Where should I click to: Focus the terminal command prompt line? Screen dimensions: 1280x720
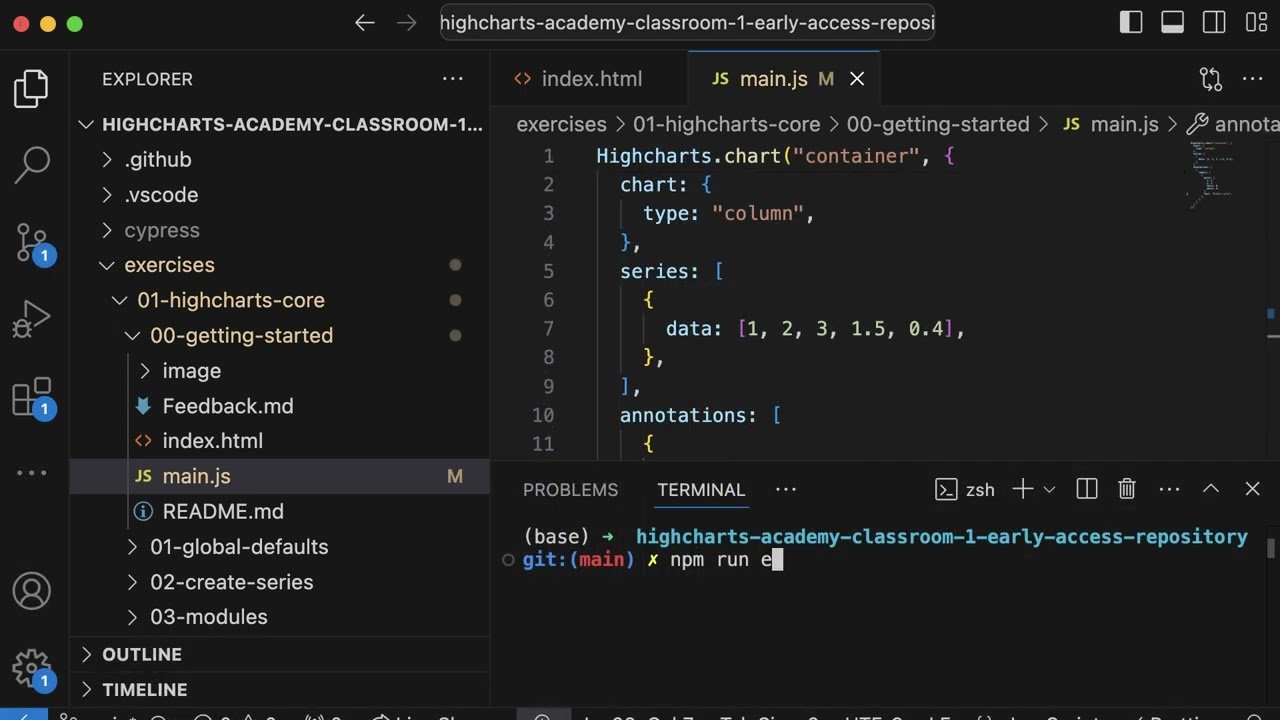coord(652,560)
